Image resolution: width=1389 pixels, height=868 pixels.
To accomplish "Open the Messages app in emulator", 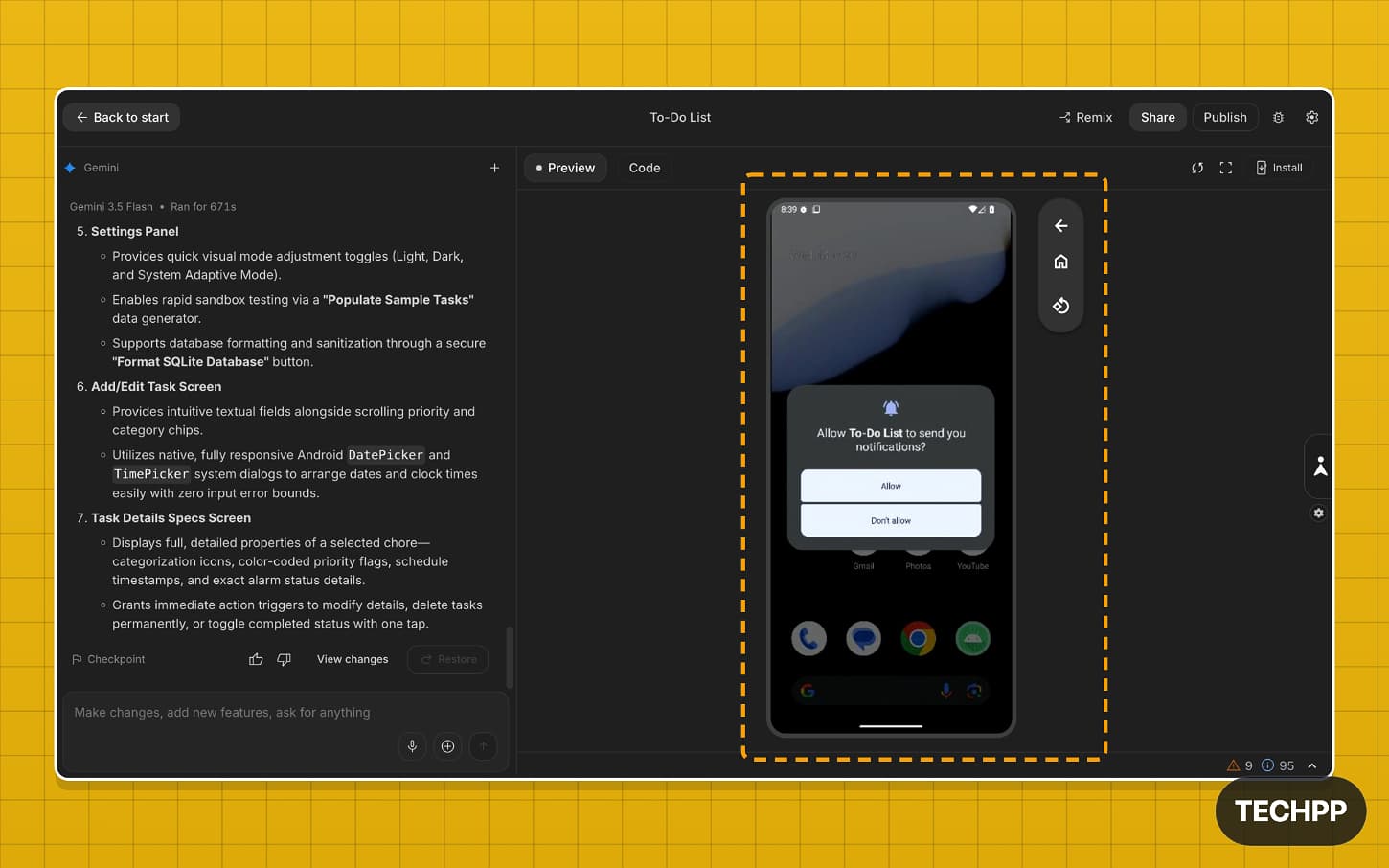I will 863,638.
